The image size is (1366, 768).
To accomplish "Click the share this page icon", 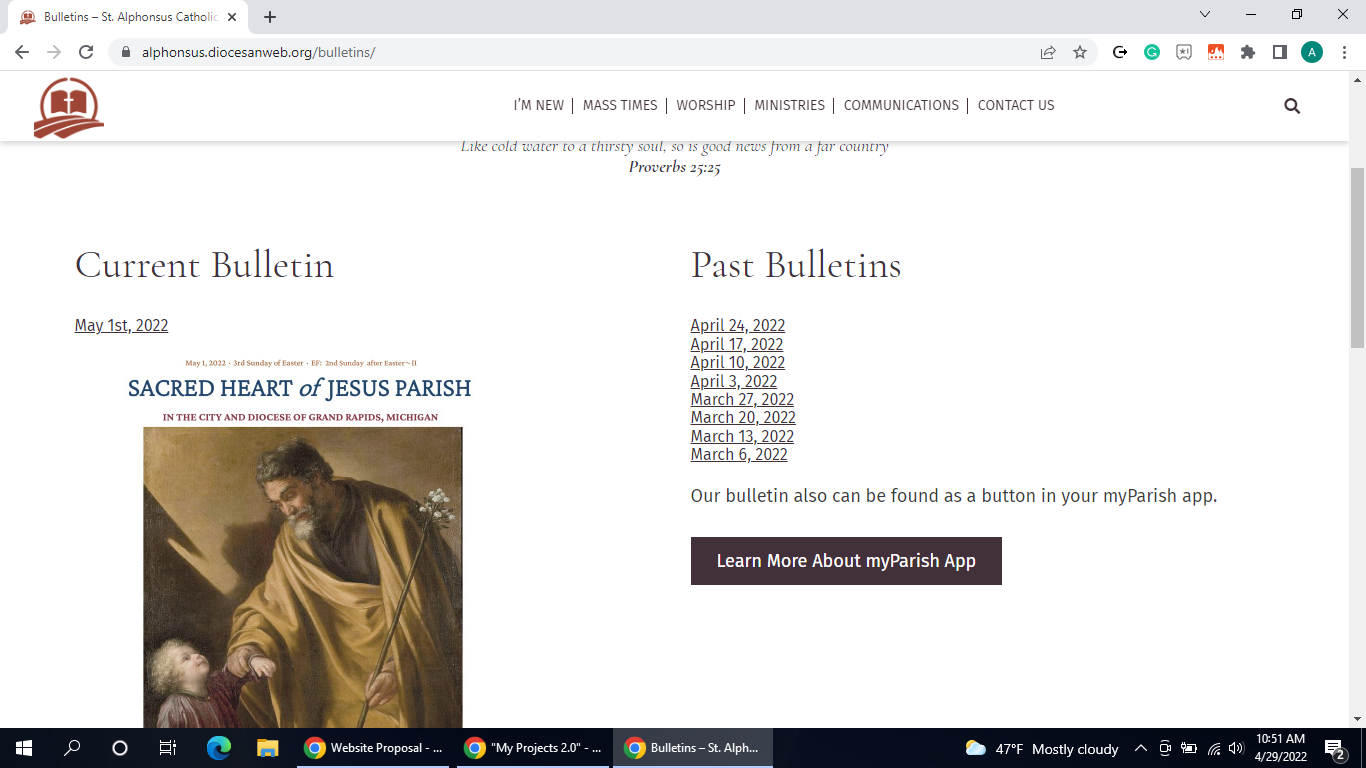I will [1048, 52].
